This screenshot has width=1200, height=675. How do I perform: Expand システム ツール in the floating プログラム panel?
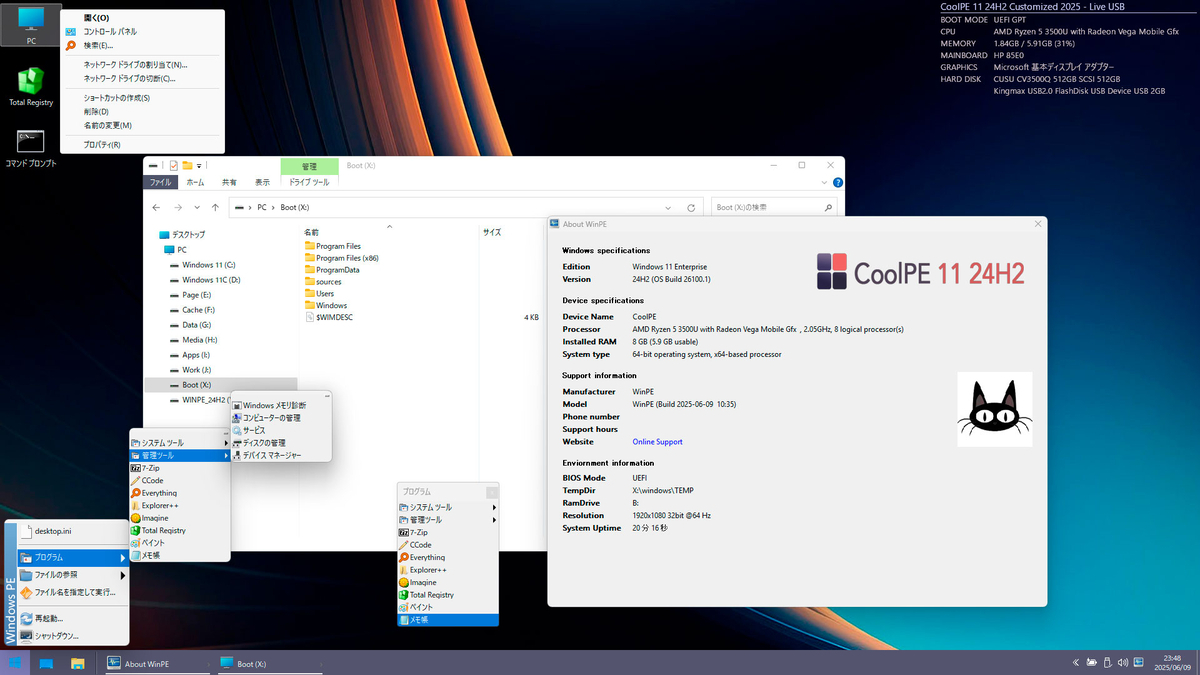(448, 508)
